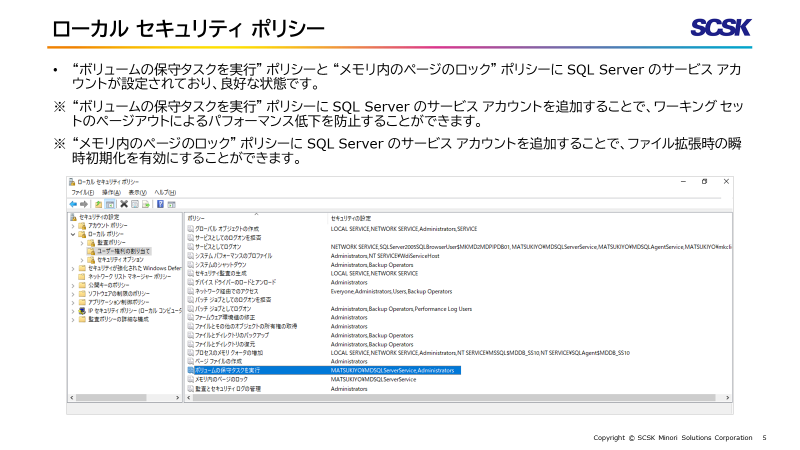
Task: Click the Export list toolbar icon
Action: point(146,204)
